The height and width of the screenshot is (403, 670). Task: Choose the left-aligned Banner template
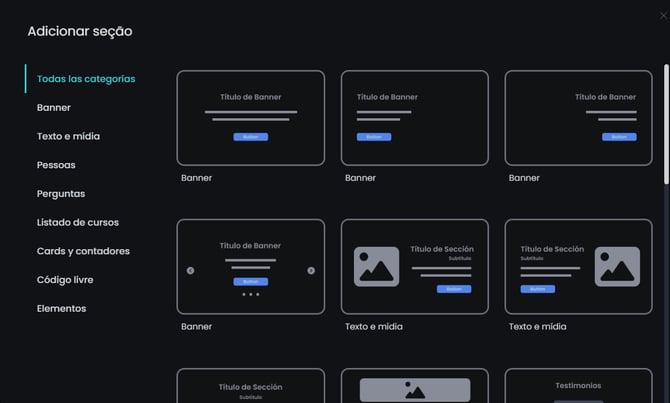tap(414, 118)
